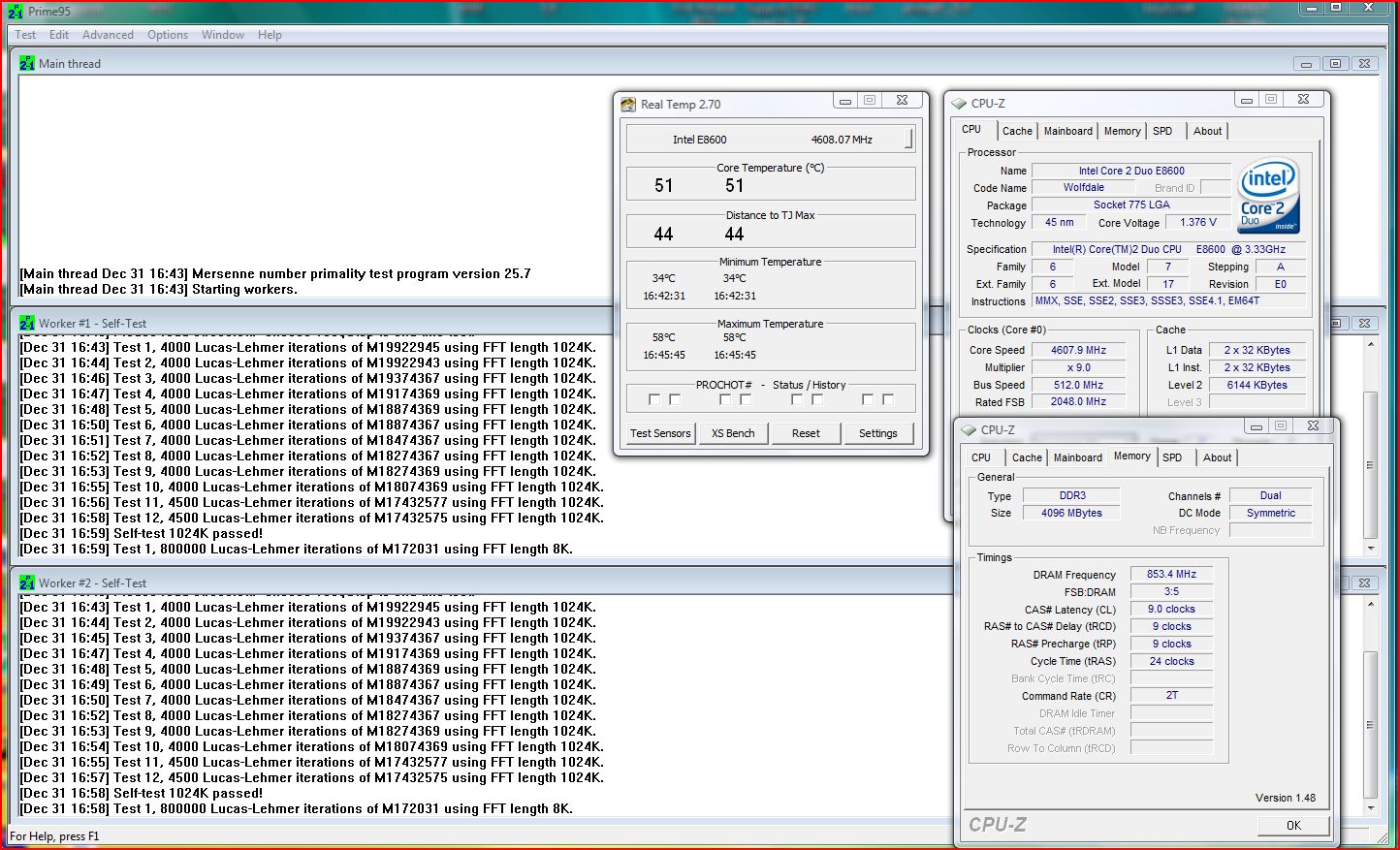
Task: Select SPD tab in front CPU-Z window
Action: [x=1172, y=457]
